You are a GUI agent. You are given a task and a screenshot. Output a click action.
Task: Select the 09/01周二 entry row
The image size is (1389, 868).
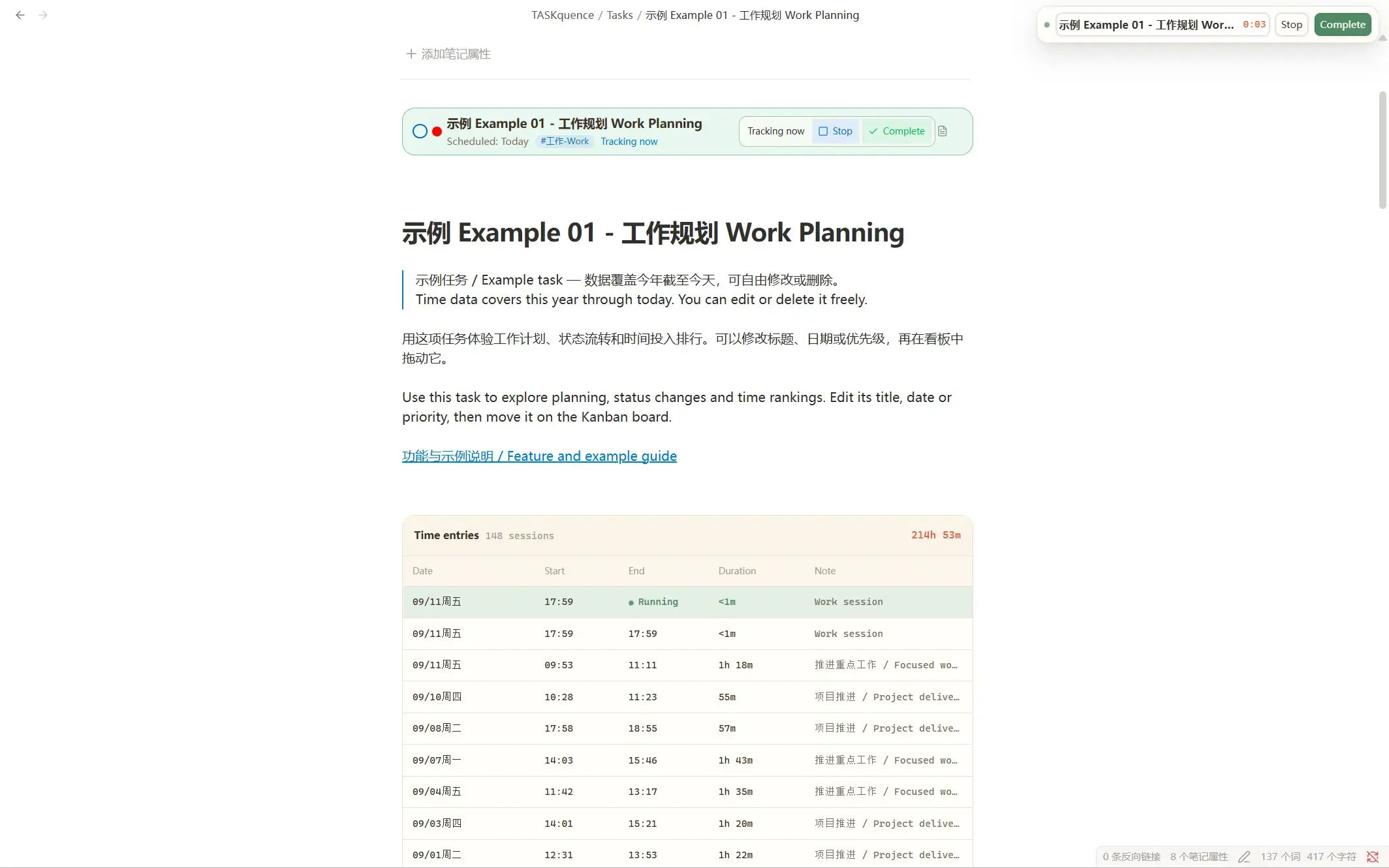click(687, 854)
